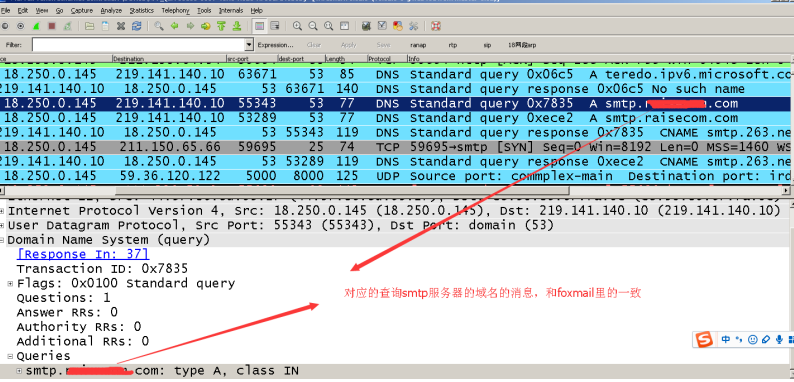Select the TCP SYN packet to 211.150.65.66
Image resolution: width=794 pixels, height=382 pixels.
tap(395, 147)
